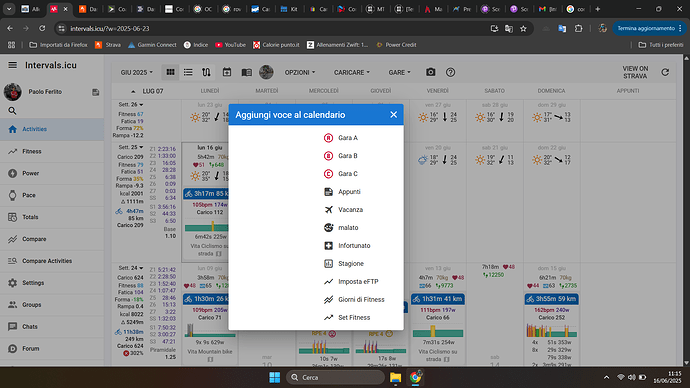Click the open book toolbar icon

[x=246, y=72]
